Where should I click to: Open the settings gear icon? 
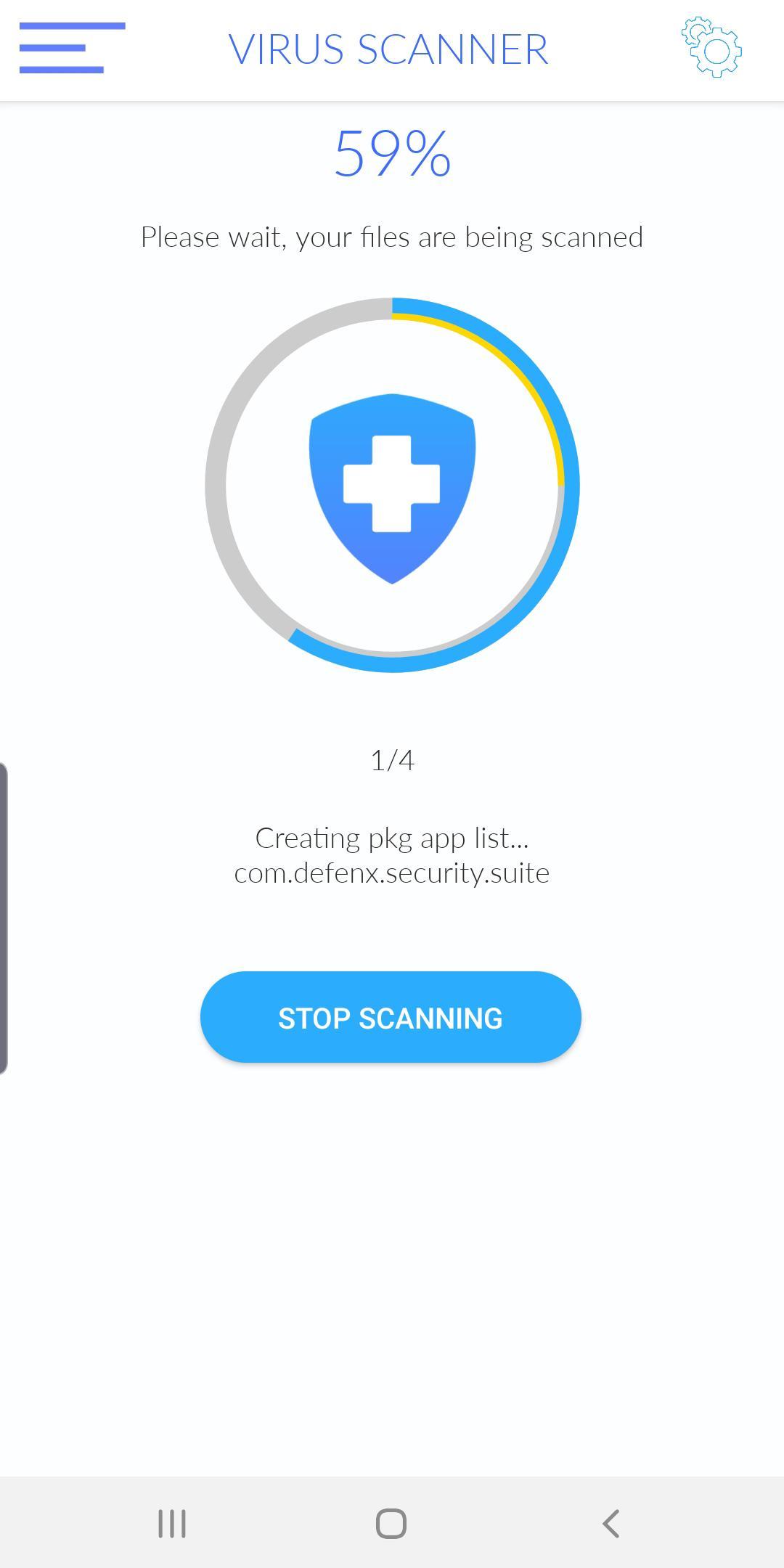coord(711,47)
